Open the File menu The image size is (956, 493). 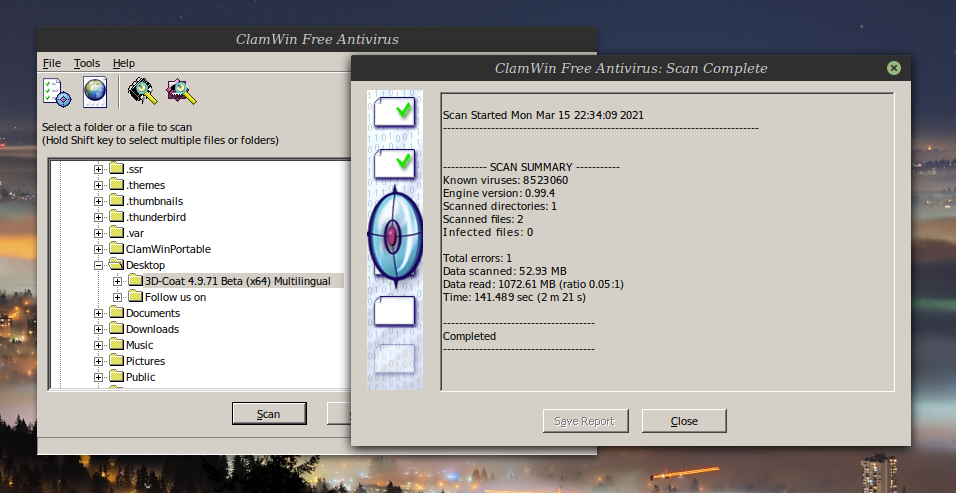click(x=52, y=63)
